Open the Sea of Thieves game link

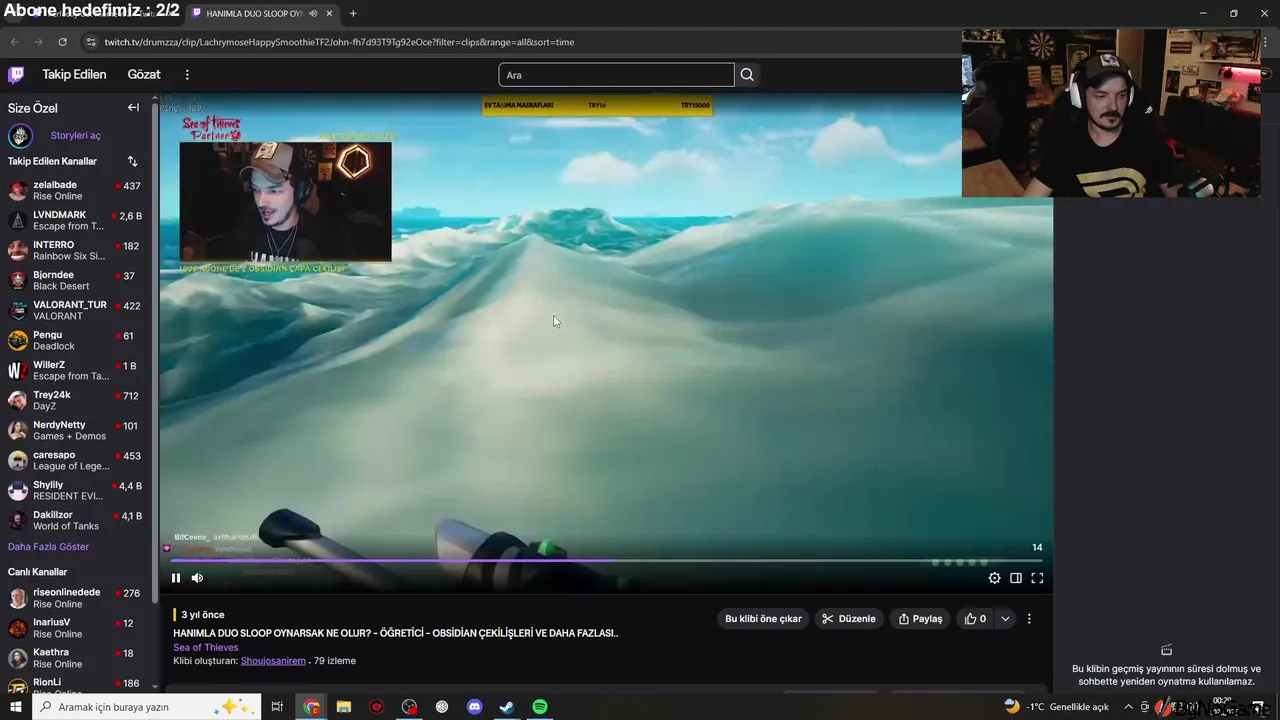click(x=206, y=647)
